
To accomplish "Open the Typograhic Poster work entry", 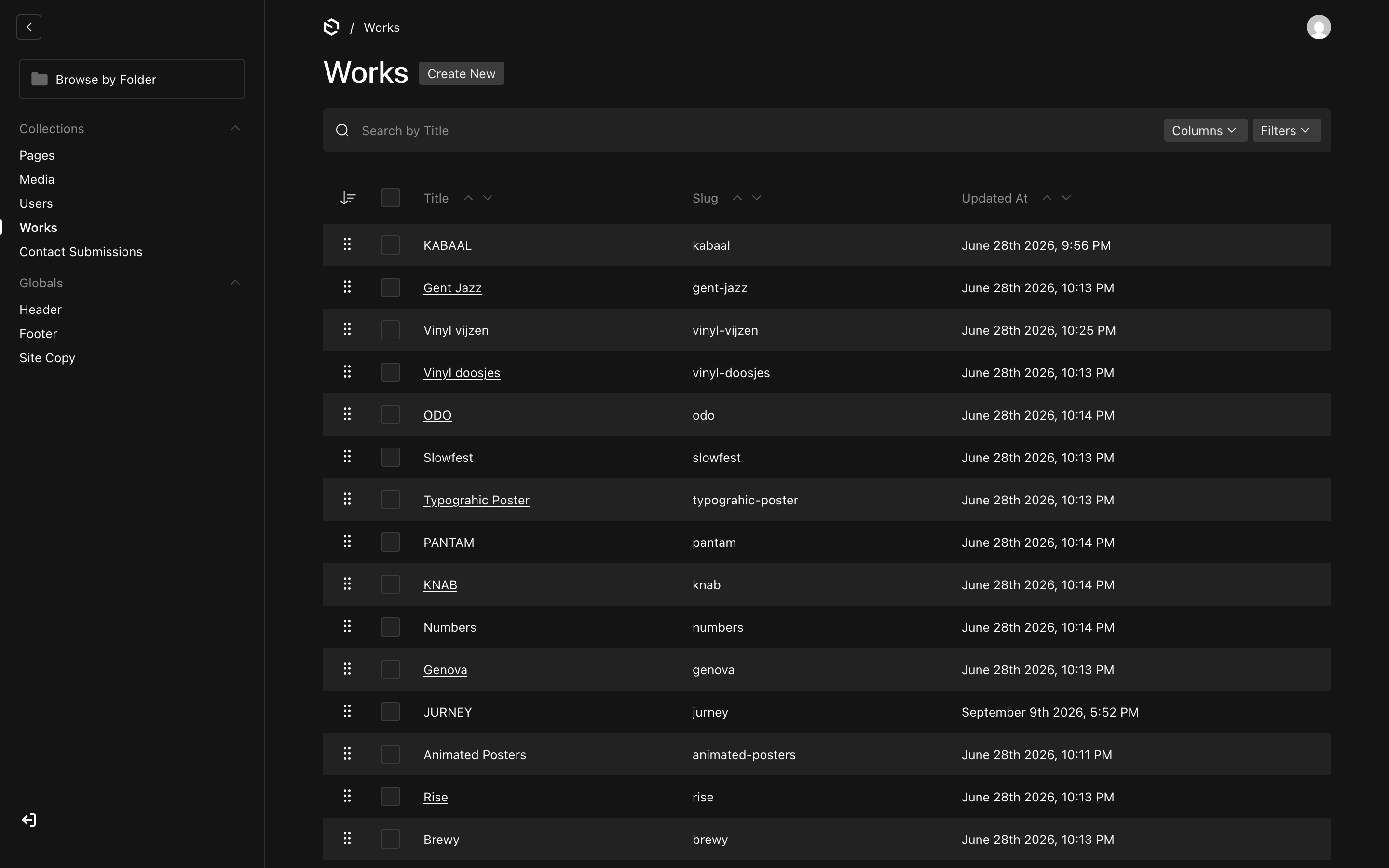I will click(477, 500).
